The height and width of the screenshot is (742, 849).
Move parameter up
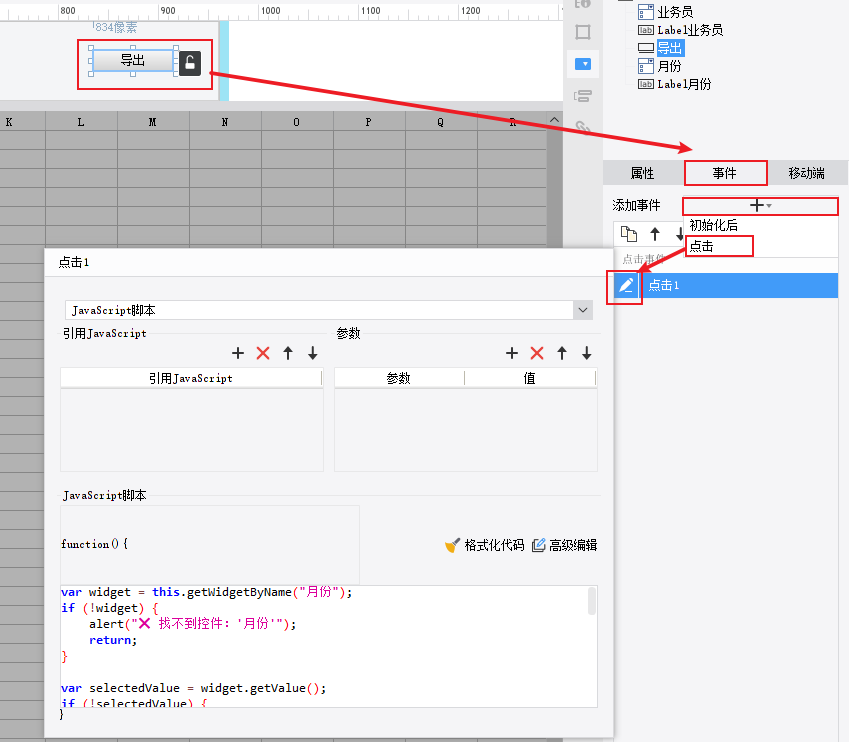[x=562, y=354]
